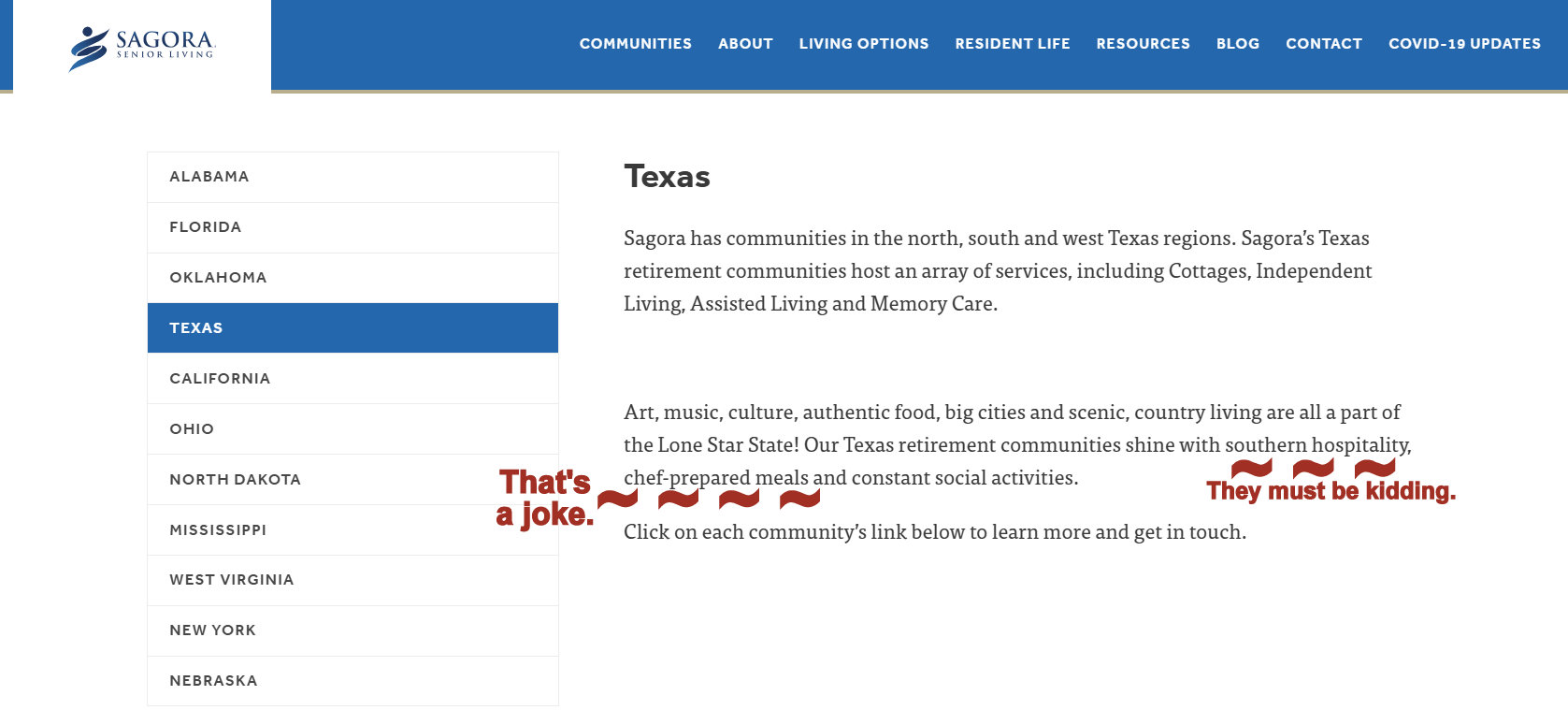The width and height of the screenshot is (1568, 710).
Task: Visit the Blog page
Action: pyautogui.click(x=1237, y=44)
